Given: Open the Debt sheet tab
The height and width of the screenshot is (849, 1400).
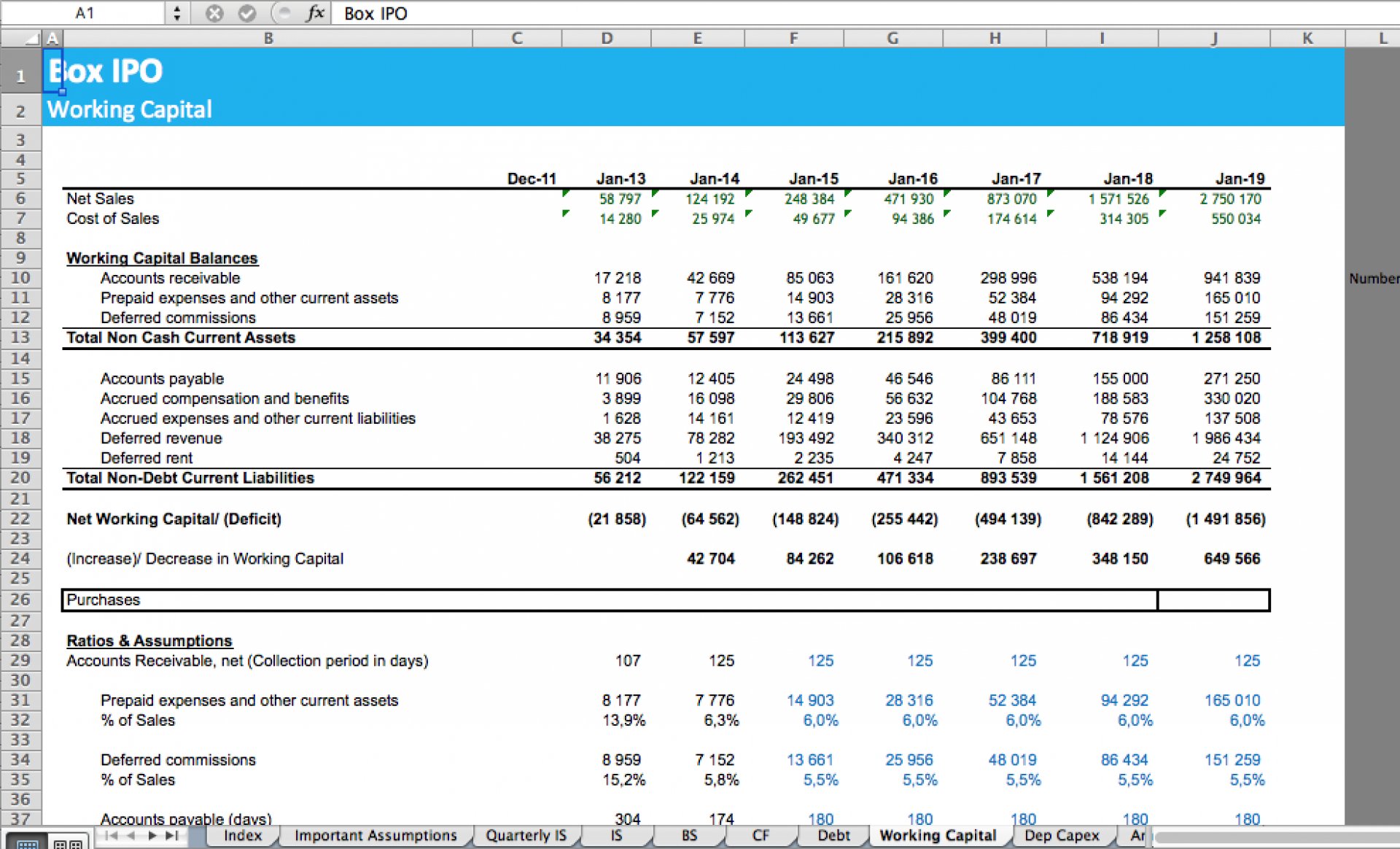Looking at the screenshot, I should [x=833, y=836].
